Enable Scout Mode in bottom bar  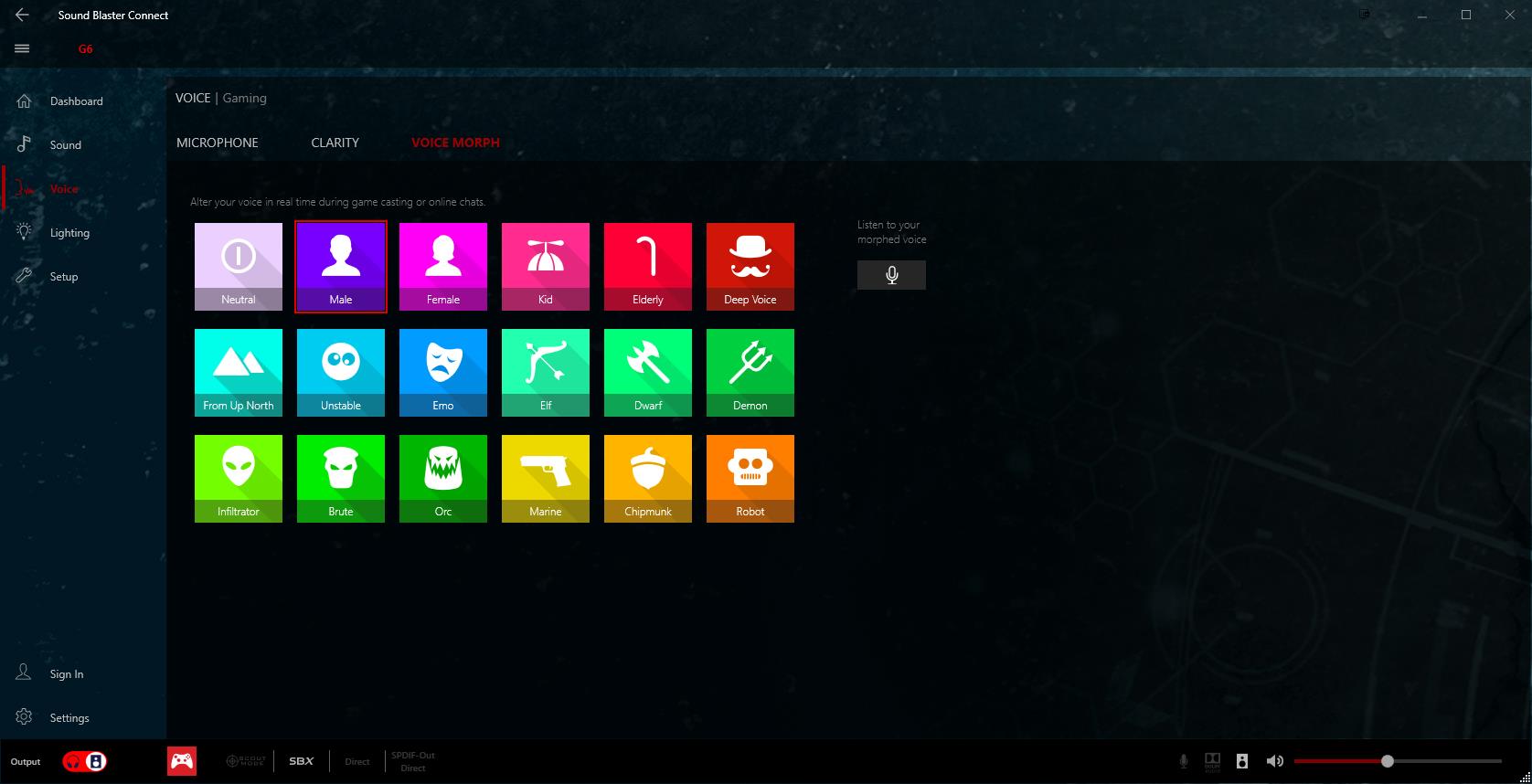245,761
